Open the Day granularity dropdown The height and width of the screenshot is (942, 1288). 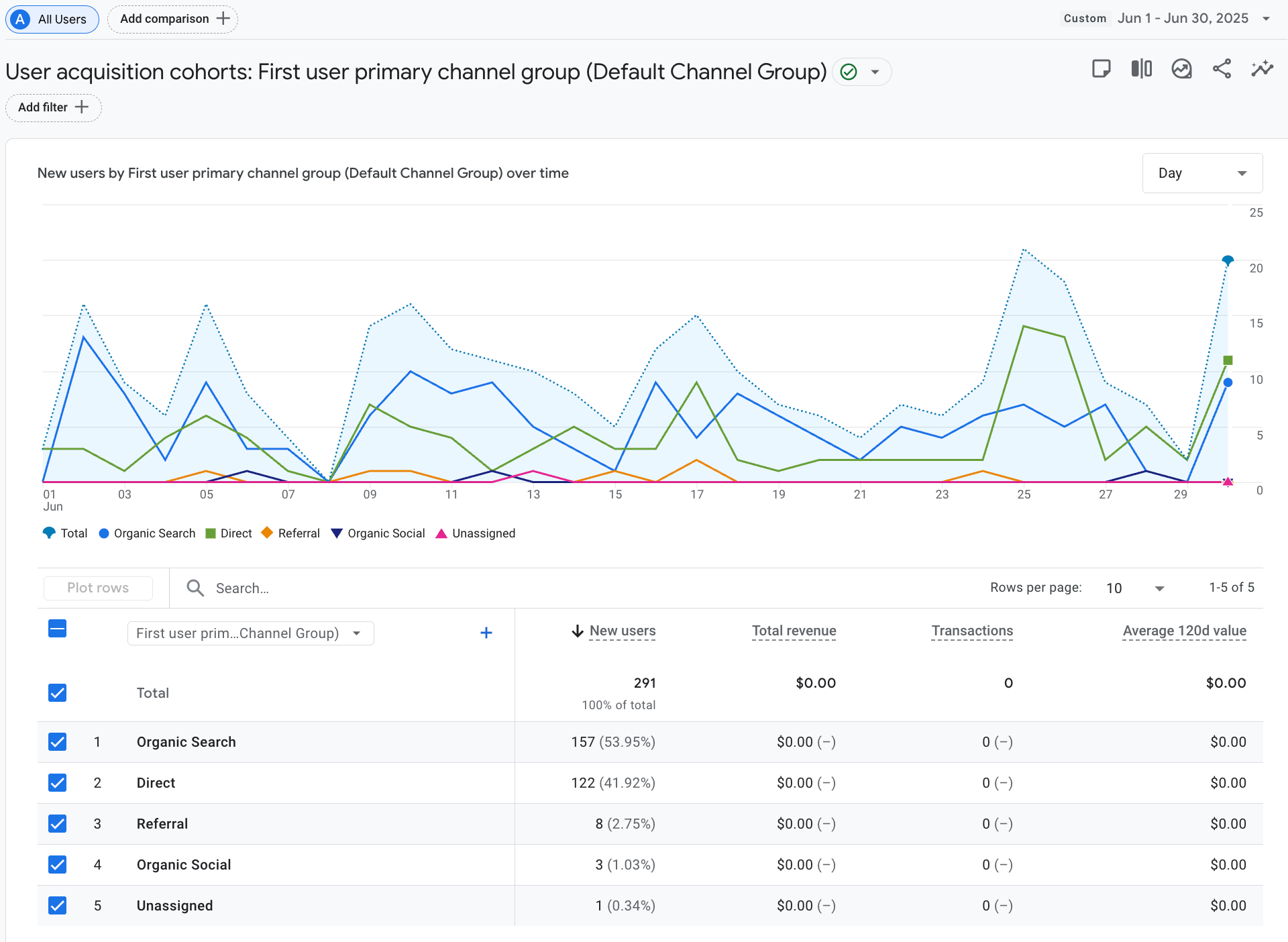click(x=1201, y=173)
